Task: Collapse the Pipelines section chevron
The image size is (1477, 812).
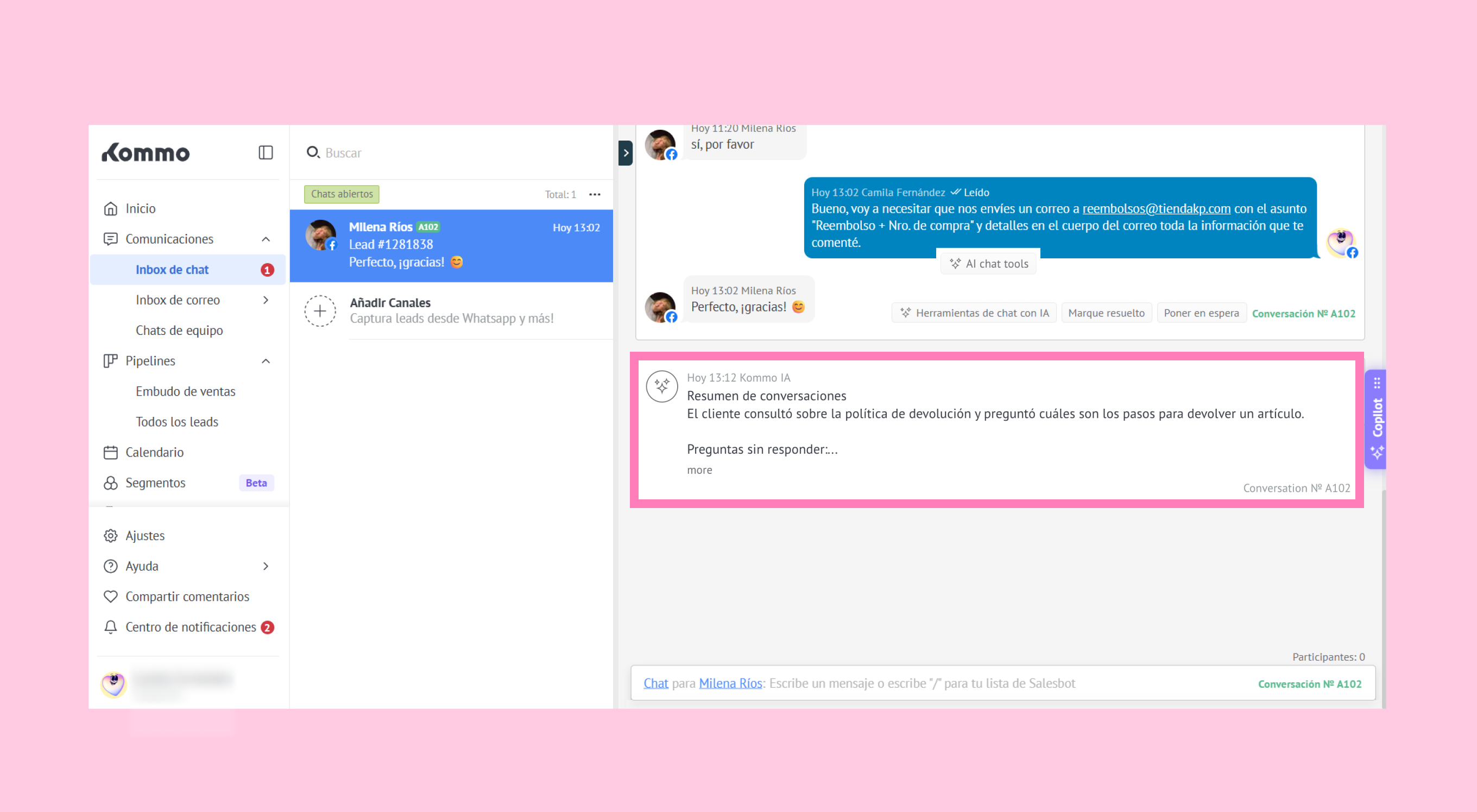Action: [266, 361]
